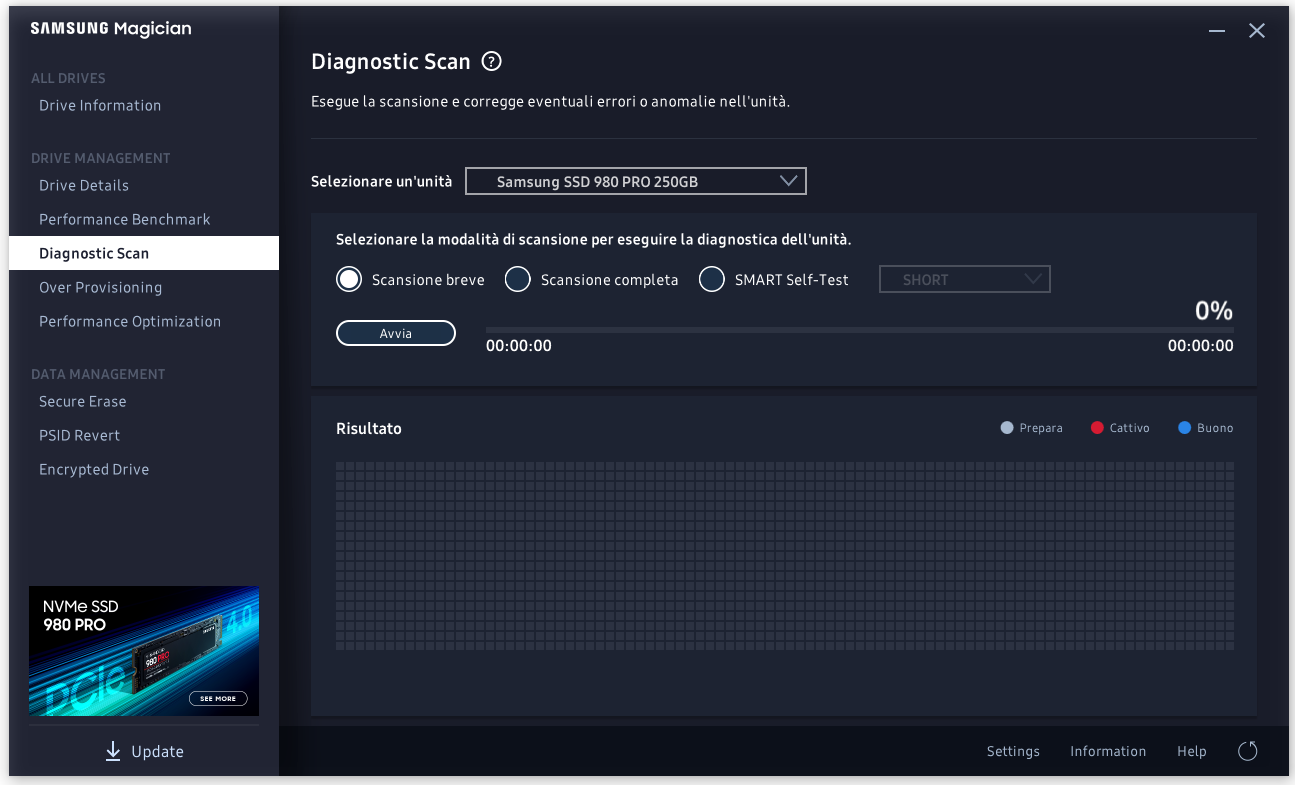Screen dimensions: 1295x785
Task: Click SEE MORE on 980 PRO banner
Action: click(x=218, y=698)
